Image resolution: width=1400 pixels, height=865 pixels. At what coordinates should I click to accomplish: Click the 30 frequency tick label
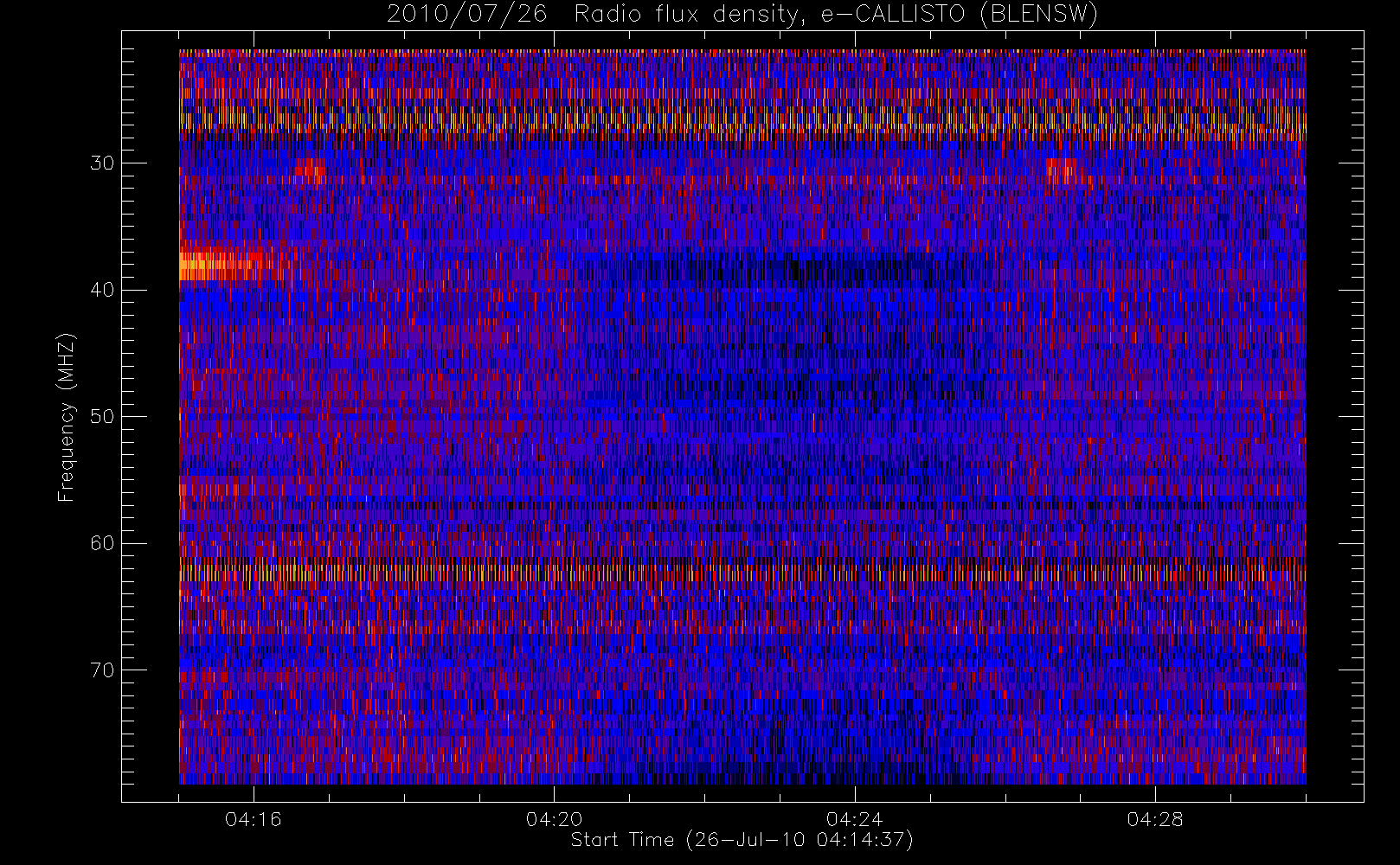tap(102, 163)
